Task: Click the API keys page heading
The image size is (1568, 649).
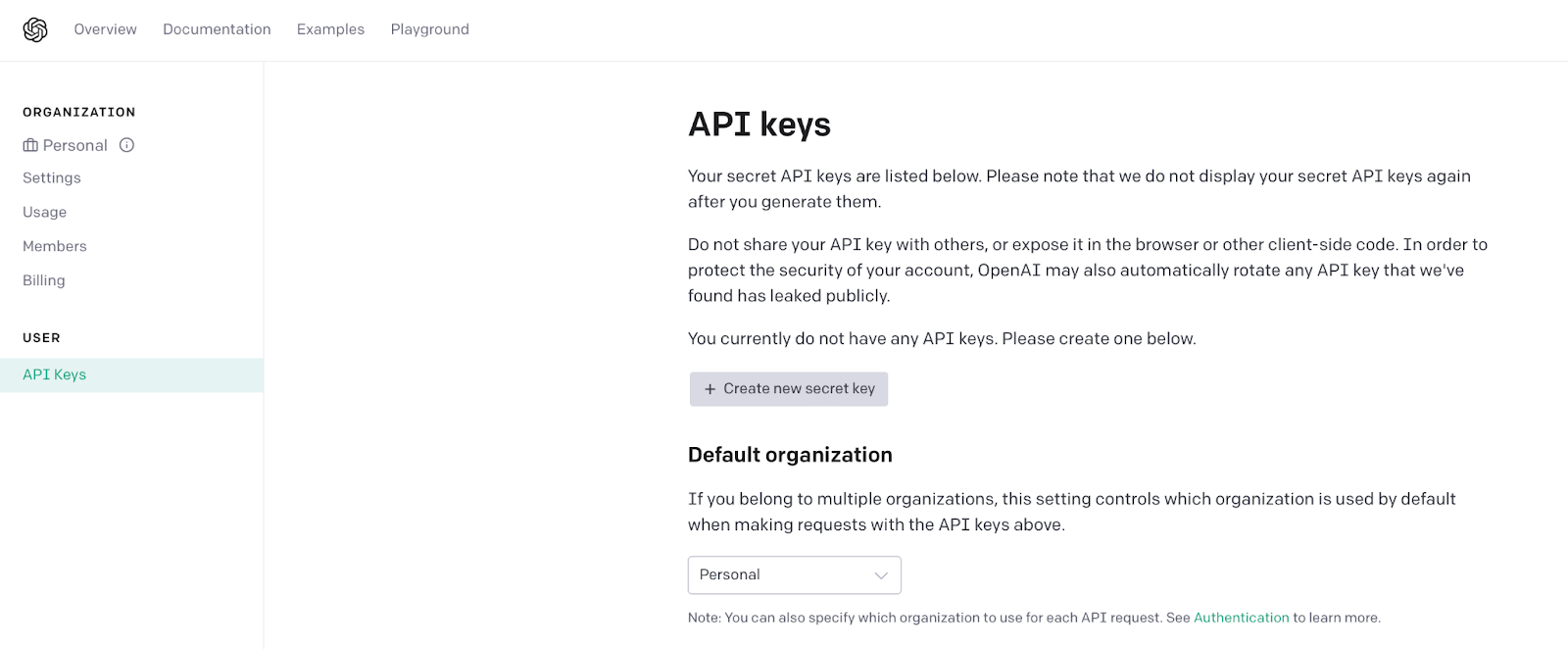Action: 759,125
